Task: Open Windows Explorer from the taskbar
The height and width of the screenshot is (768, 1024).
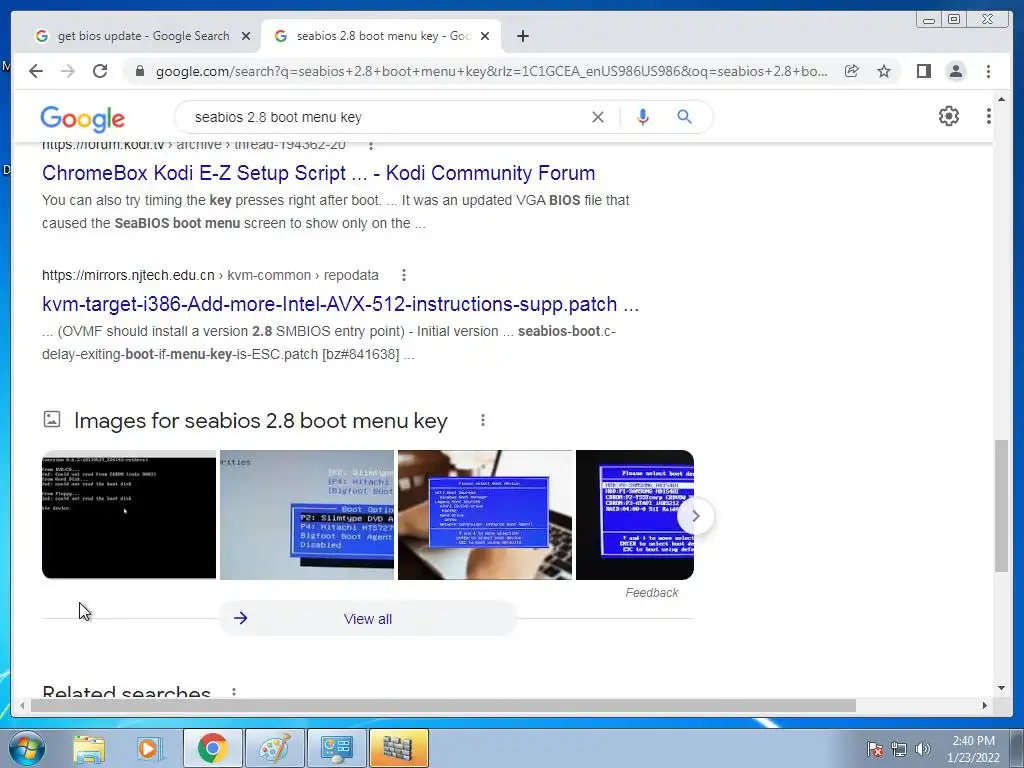Action: [x=89, y=748]
